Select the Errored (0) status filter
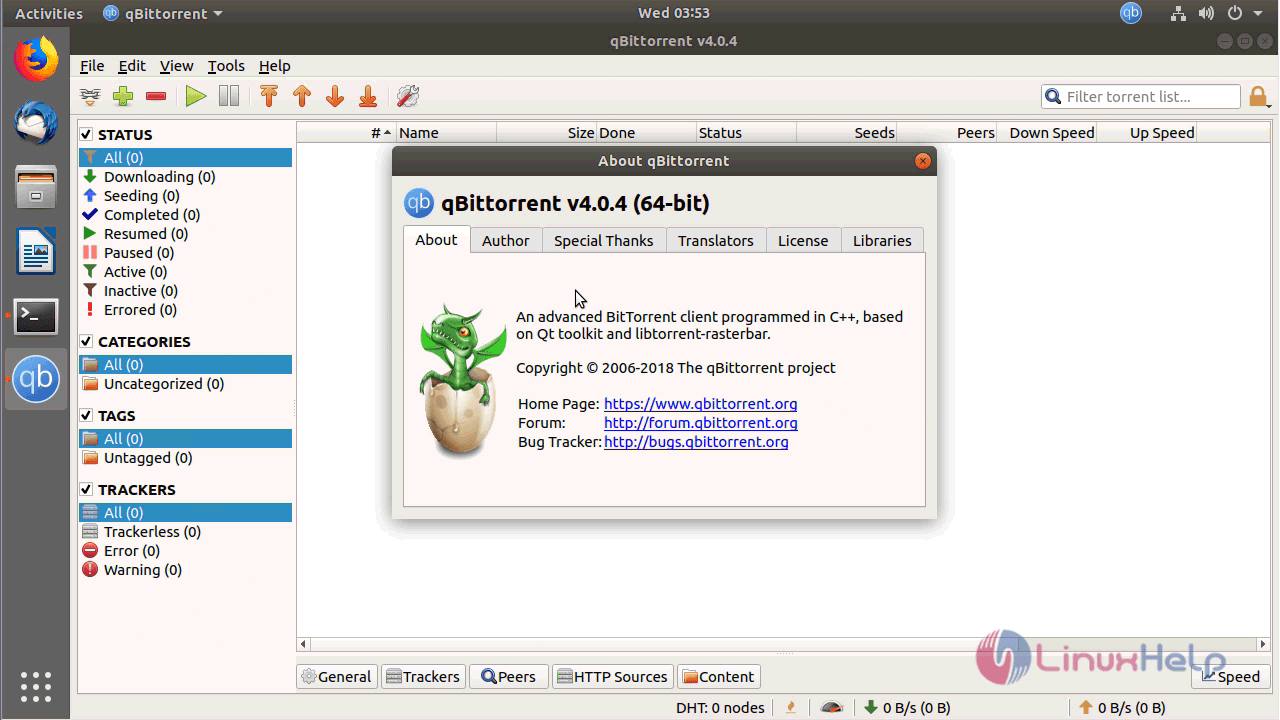1280x720 pixels. click(185, 310)
